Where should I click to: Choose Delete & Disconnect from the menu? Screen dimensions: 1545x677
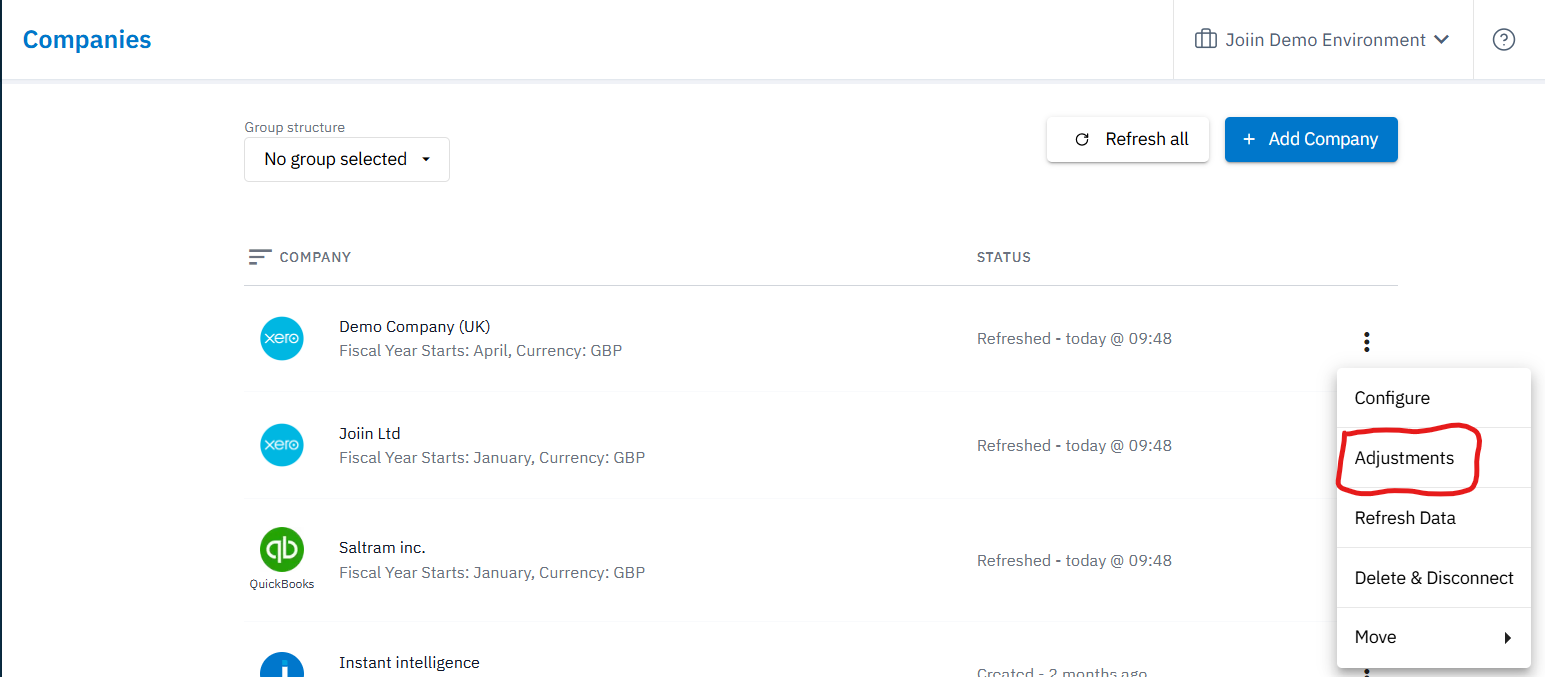click(1434, 578)
